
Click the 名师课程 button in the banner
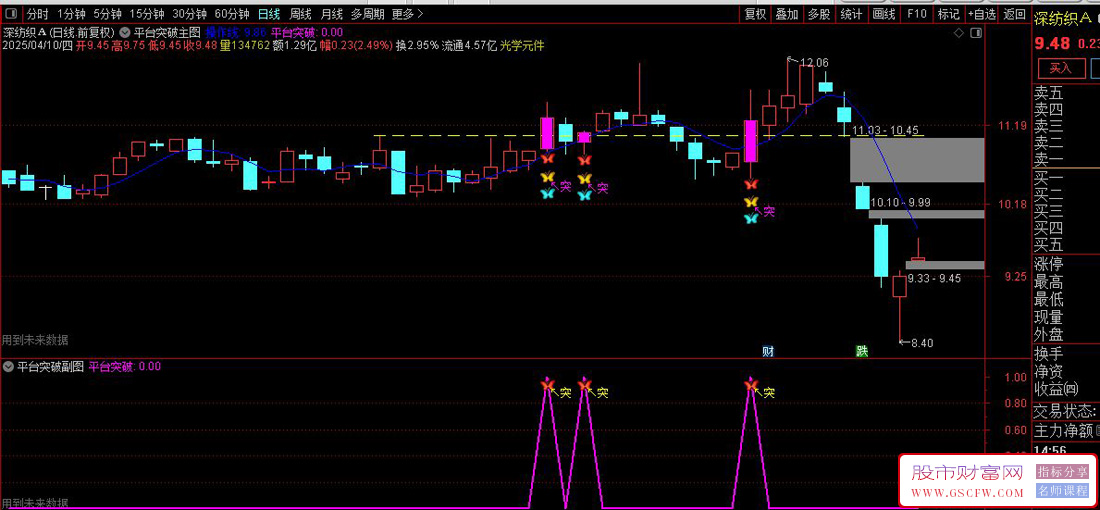coord(1061,490)
